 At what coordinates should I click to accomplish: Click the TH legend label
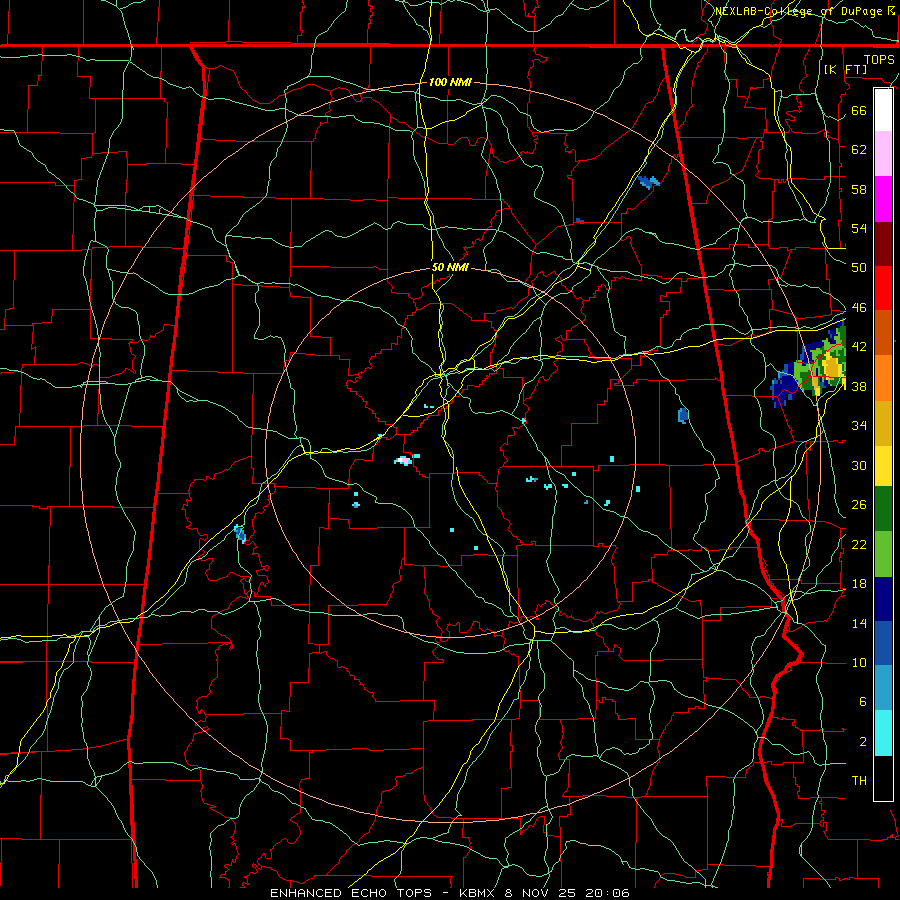[859, 781]
